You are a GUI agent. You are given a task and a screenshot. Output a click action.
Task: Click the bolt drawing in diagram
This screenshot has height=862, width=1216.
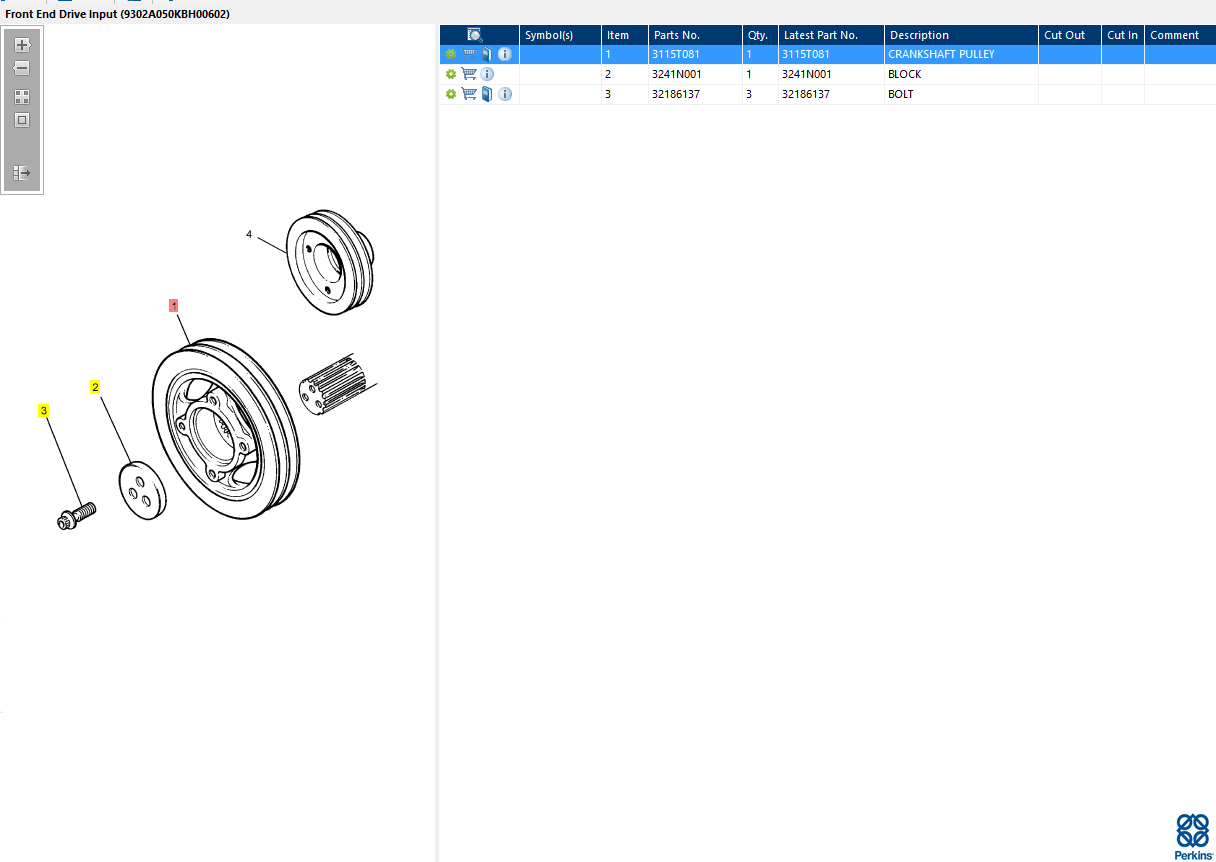[75, 517]
